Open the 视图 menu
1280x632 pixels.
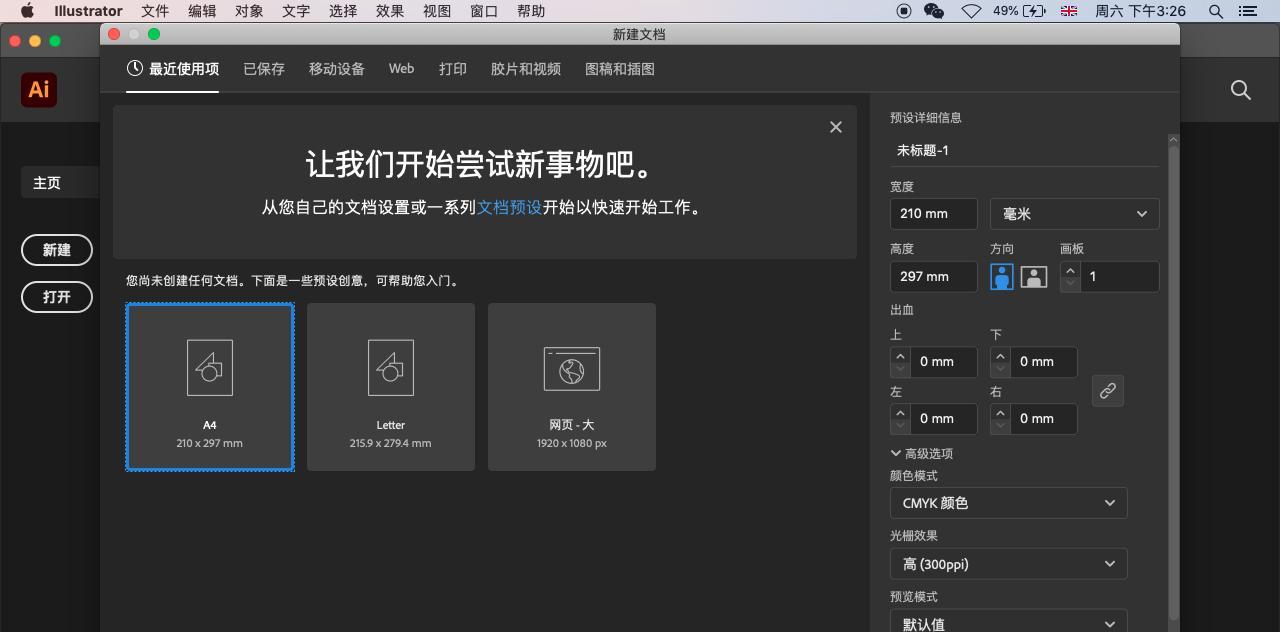click(x=437, y=11)
